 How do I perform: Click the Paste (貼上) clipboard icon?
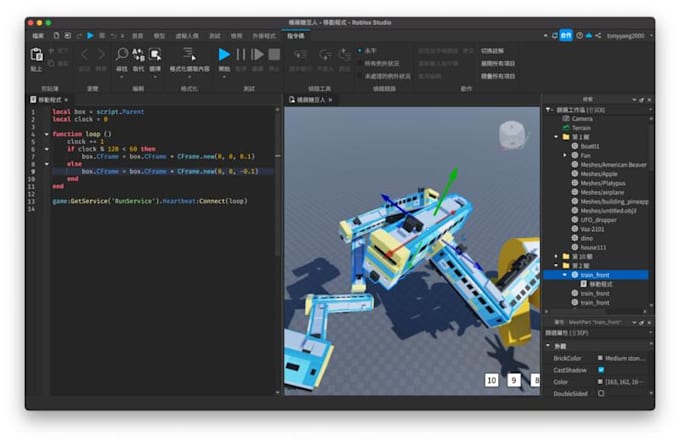coord(36,55)
